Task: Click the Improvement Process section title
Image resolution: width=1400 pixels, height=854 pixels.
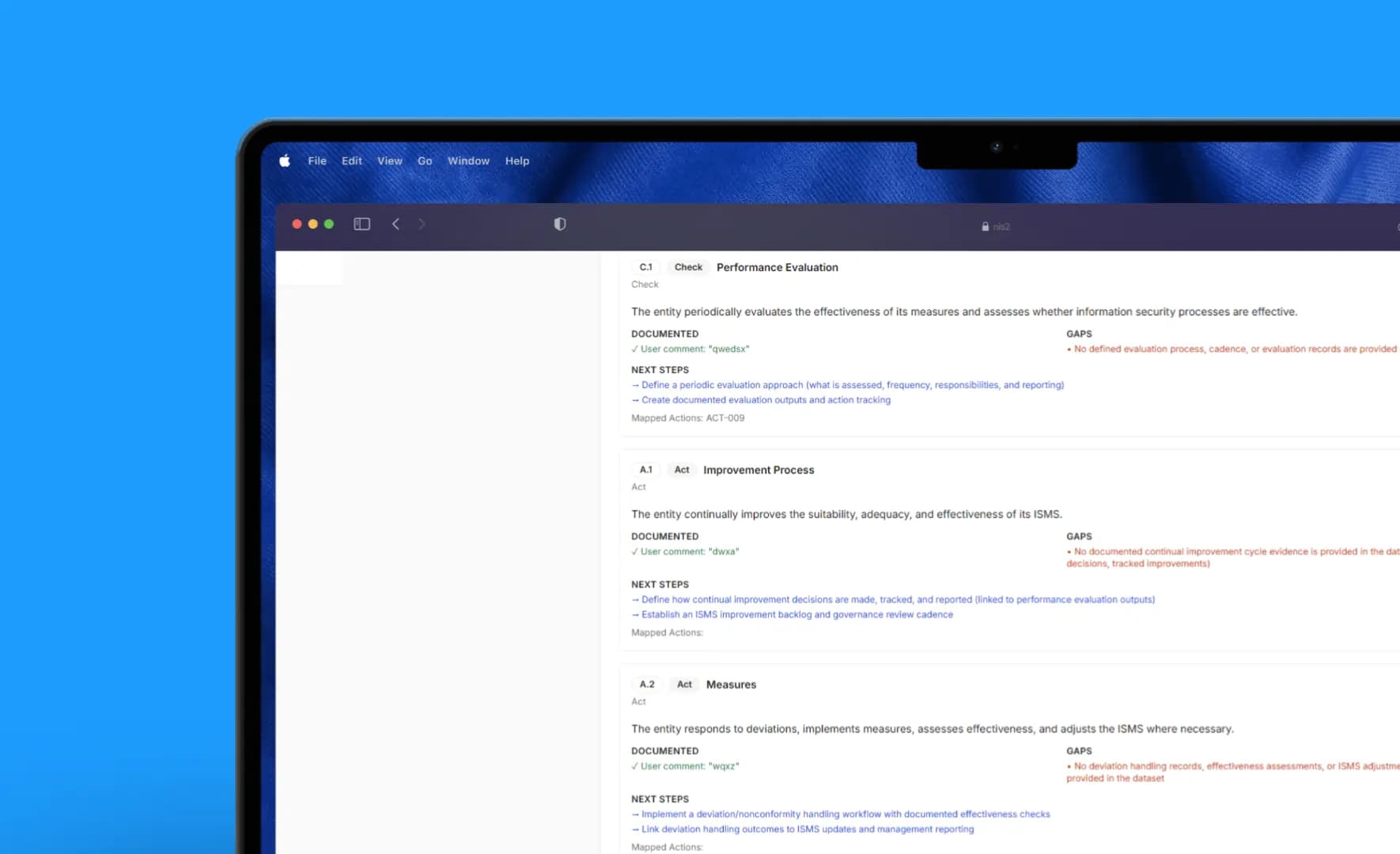Action: click(x=759, y=470)
